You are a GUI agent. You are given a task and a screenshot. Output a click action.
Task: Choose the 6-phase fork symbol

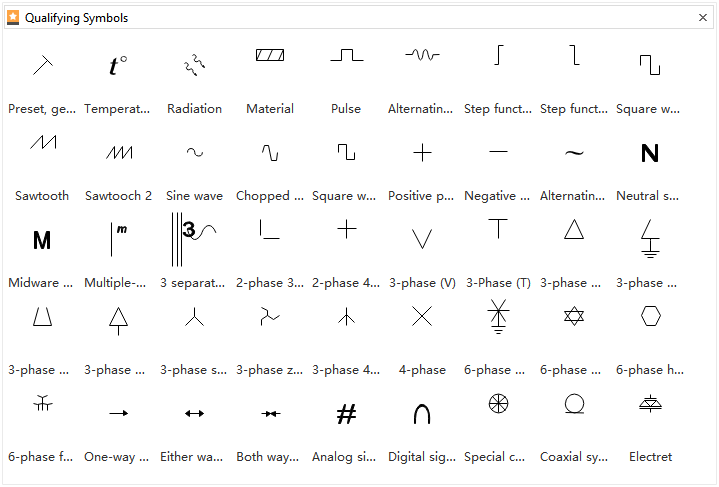coord(43,403)
